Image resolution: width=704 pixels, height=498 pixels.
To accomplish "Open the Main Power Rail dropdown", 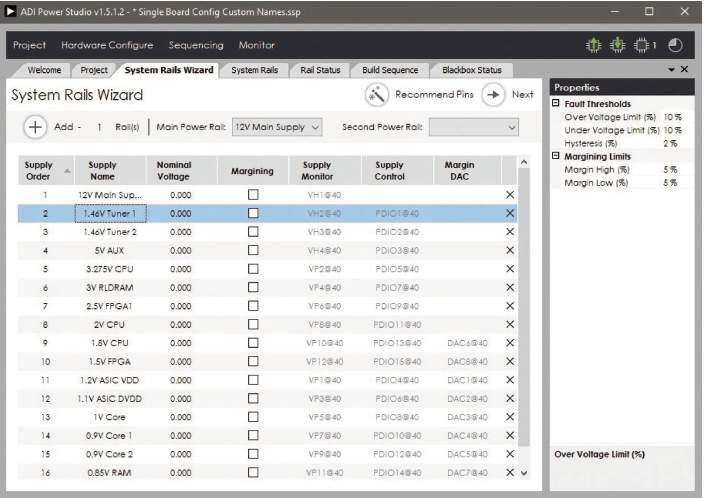I will click(277, 127).
